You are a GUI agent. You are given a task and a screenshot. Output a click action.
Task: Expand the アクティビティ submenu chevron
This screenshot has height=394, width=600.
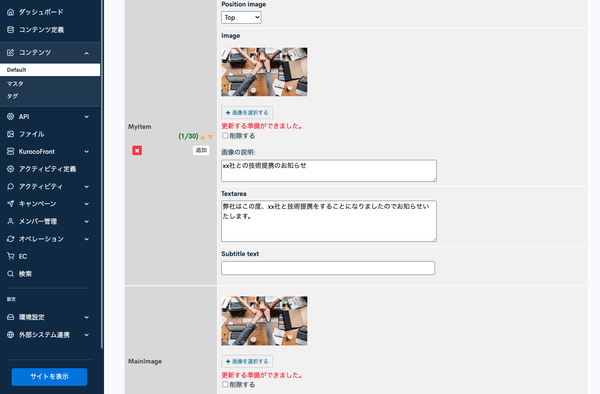click(x=86, y=187)
